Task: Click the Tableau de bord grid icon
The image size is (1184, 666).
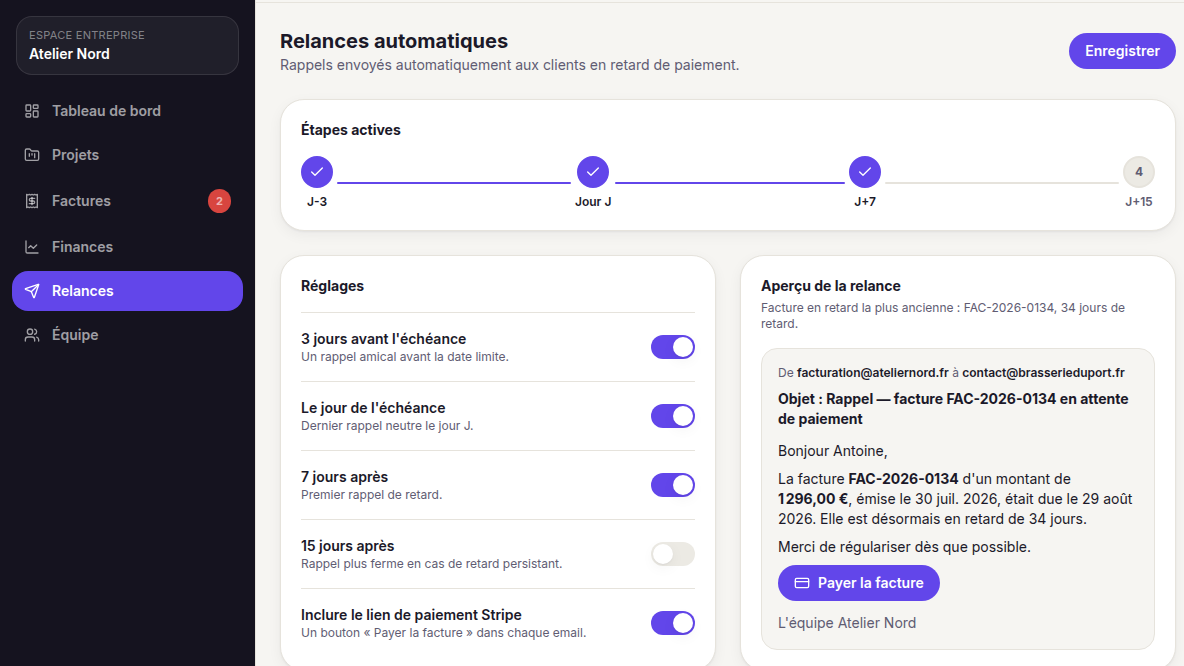Action: (x=32, y=111)
